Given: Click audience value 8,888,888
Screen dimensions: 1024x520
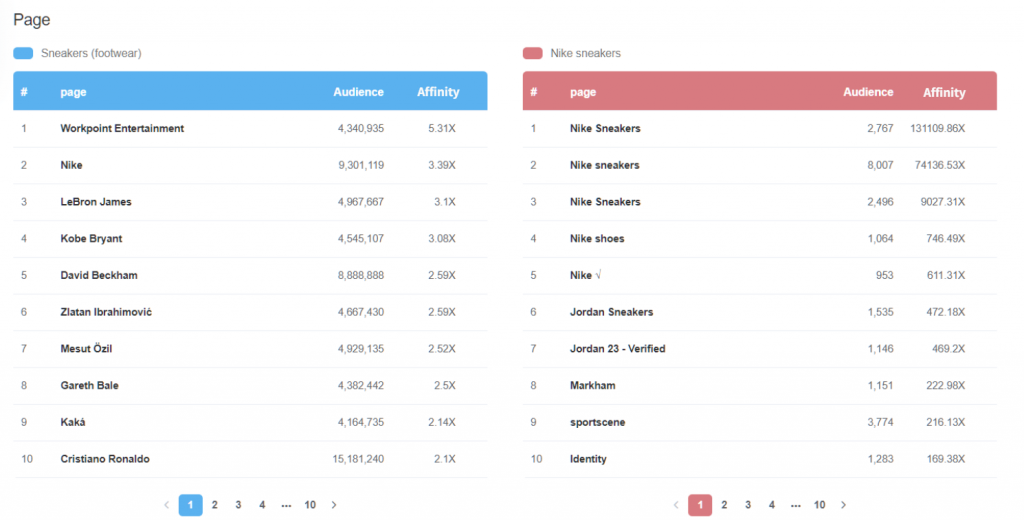Looking at the screenshot, I should (x=360, y=276).
